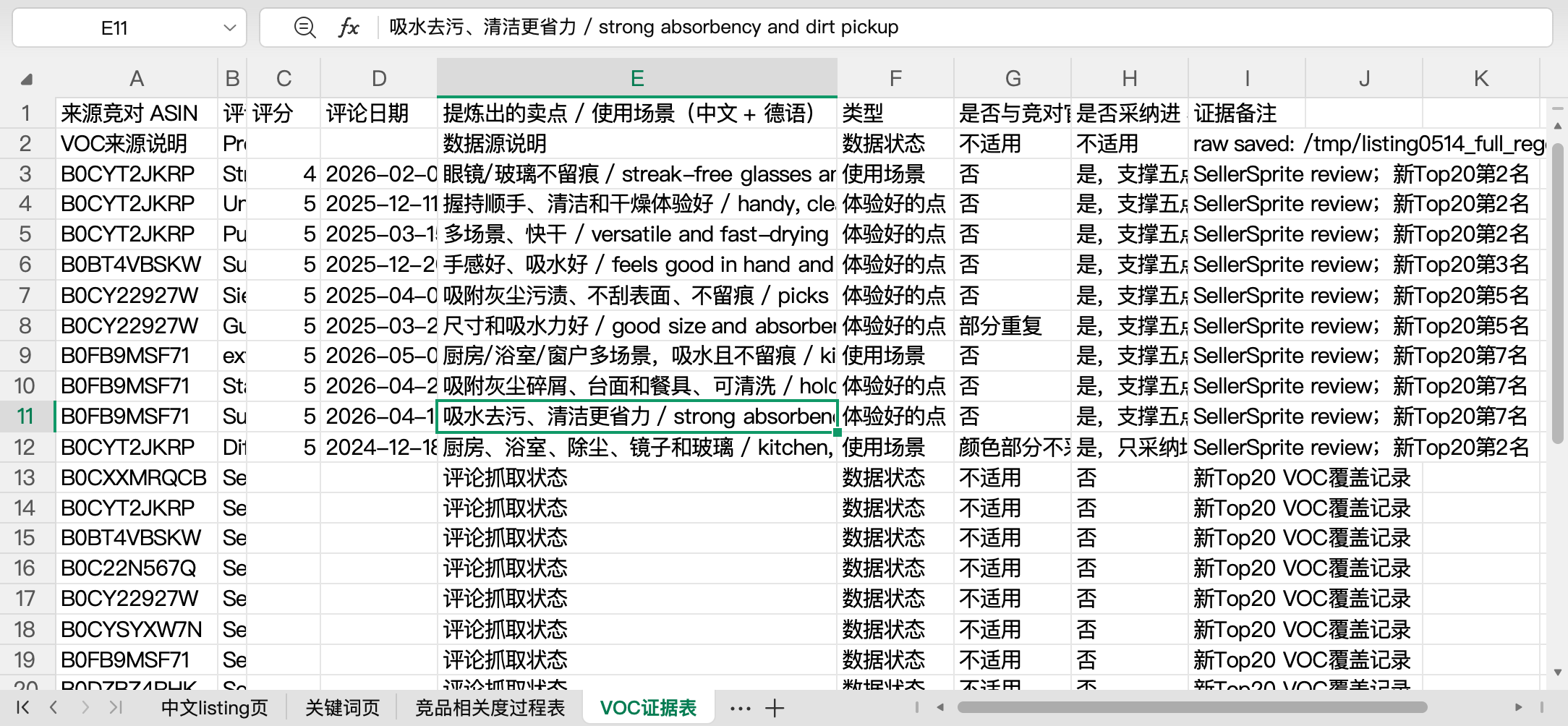1568x726 pixels.
Task: Go to first sheet navigation arrow
Action: click(22, 707)
